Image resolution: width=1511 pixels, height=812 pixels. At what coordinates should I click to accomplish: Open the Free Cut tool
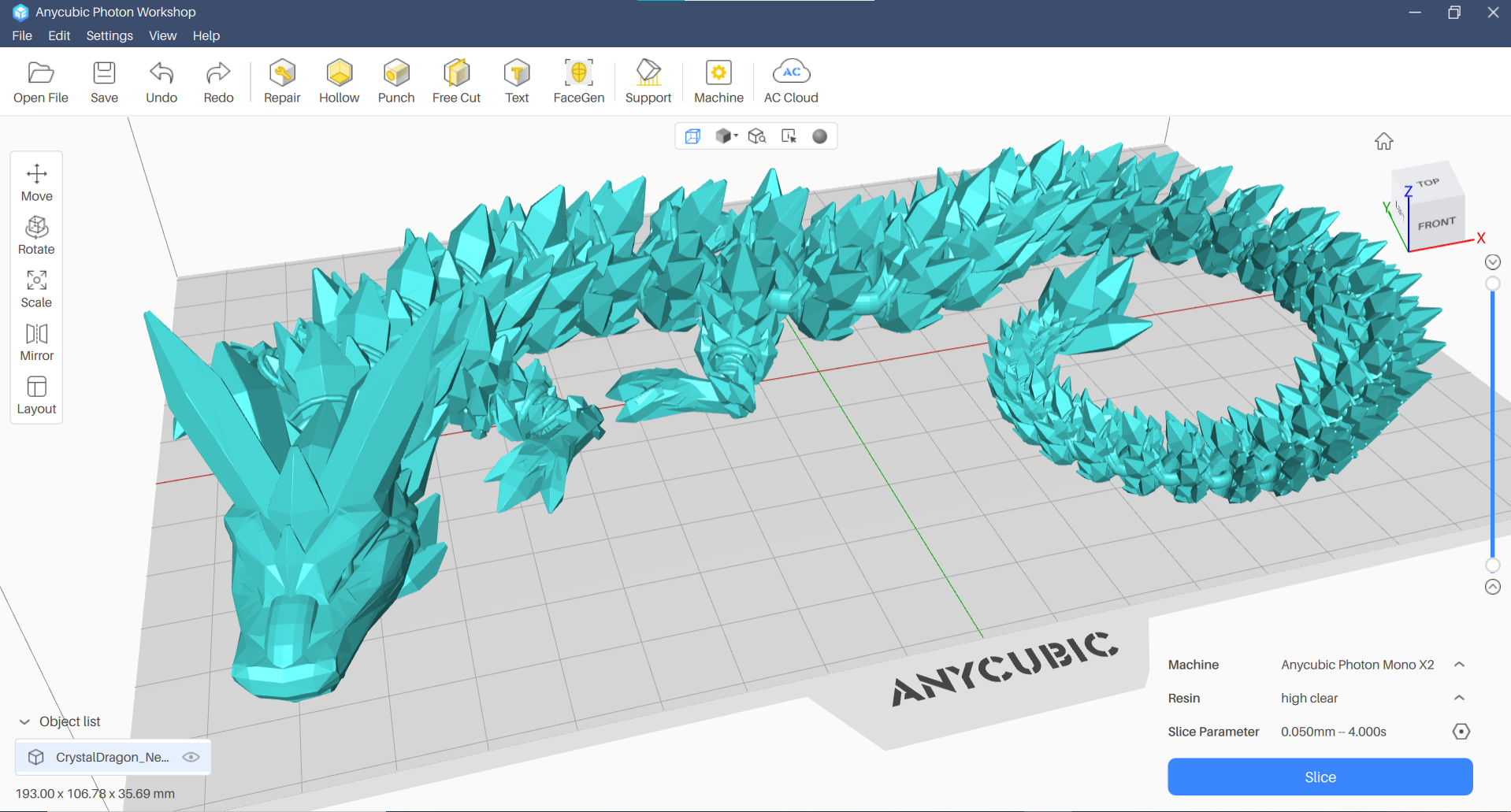[456, 82]
